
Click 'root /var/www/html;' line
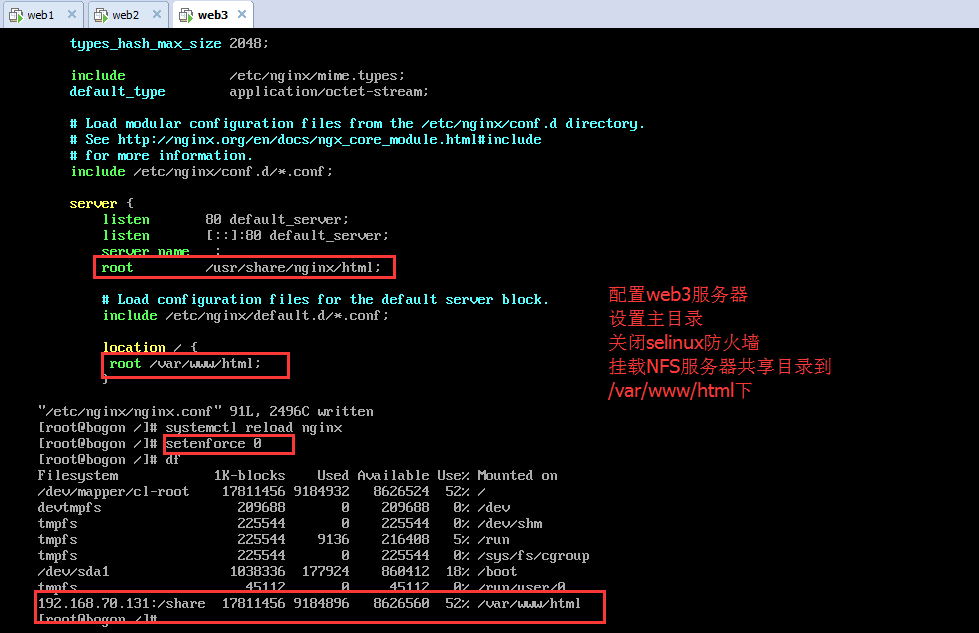point(185,364)
